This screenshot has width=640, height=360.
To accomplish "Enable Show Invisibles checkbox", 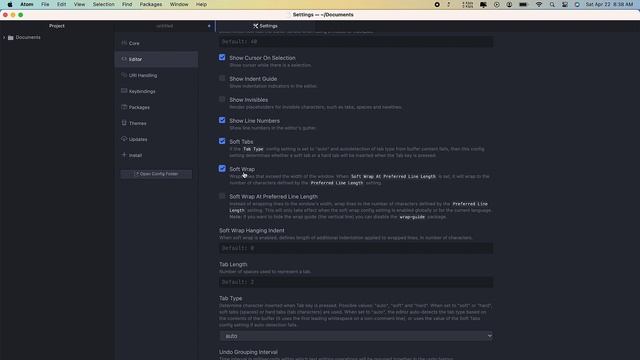I will (x=222, y=99).
